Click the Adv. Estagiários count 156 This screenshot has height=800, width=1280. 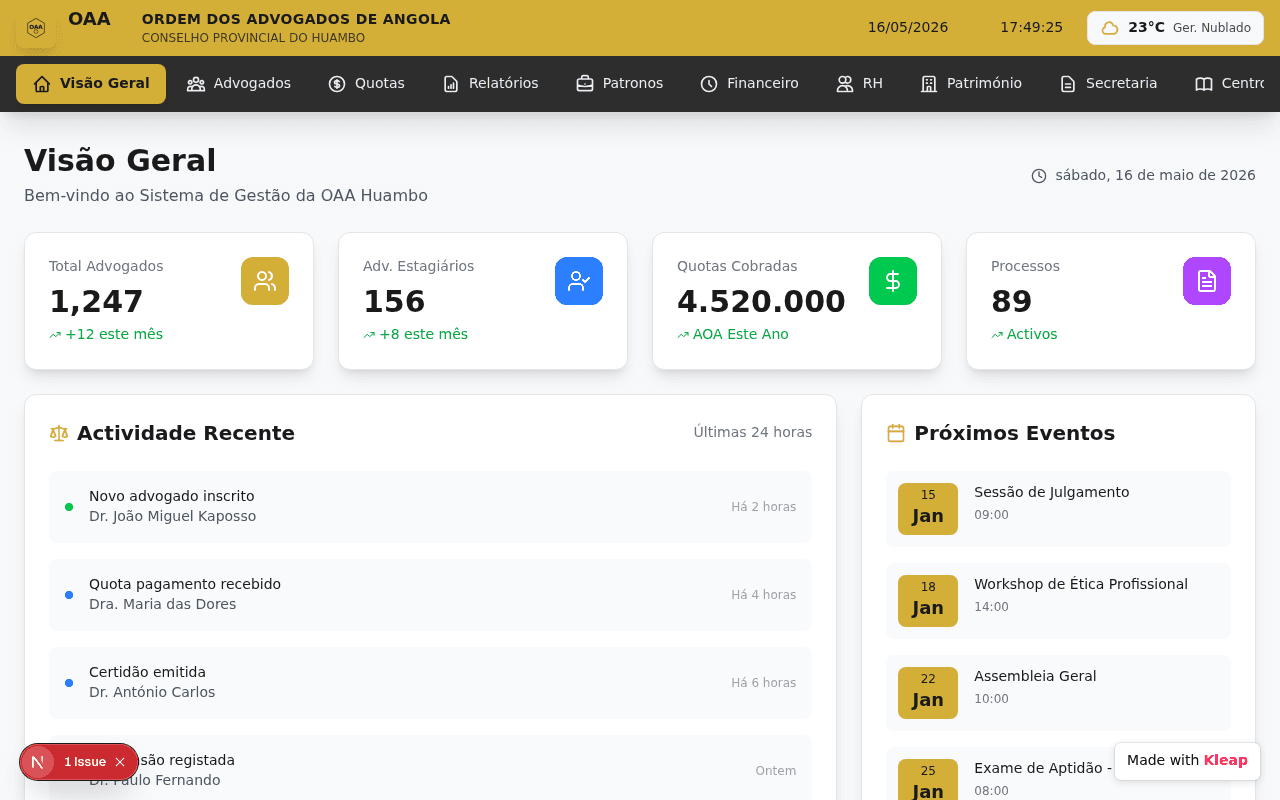point(394,302)
